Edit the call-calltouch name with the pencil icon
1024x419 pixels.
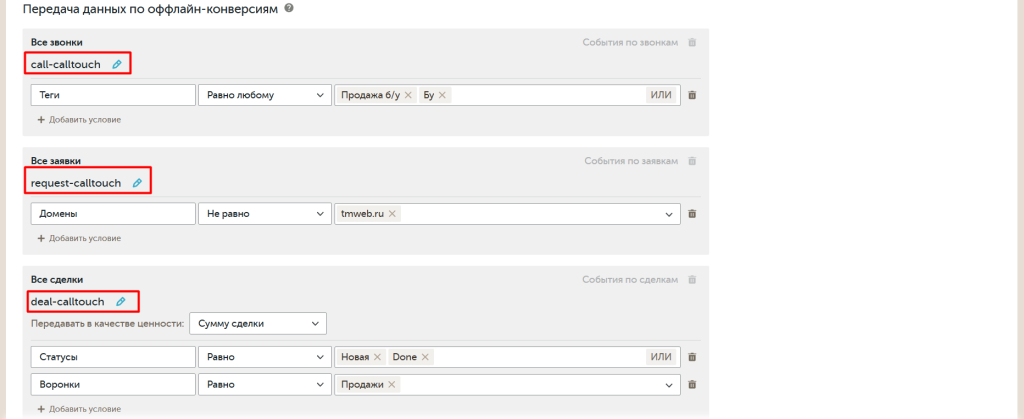[117, 64]
